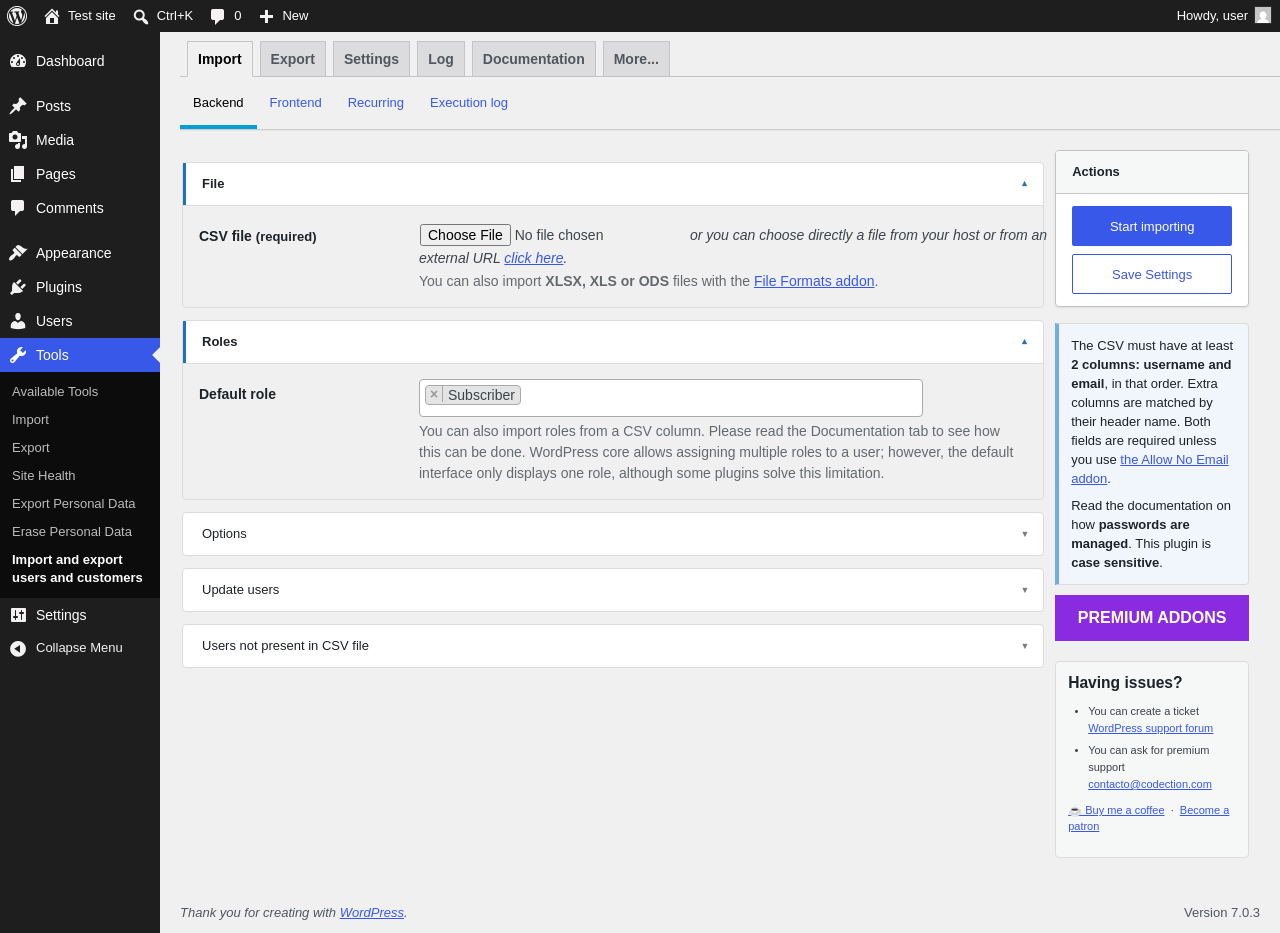Click the 'Default role' label
Image resolution: width=1280 pixels, height=933 pixels.
click(237, 394)
